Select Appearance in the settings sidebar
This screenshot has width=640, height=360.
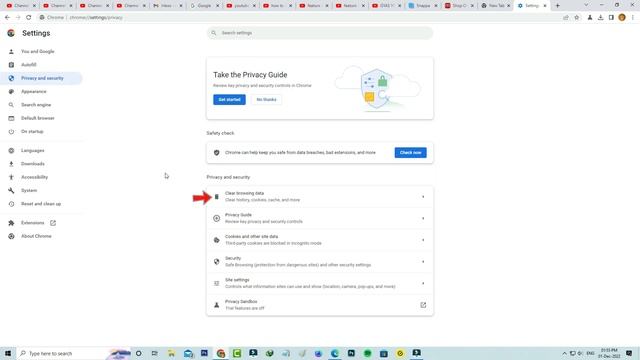pyautogui.click(x=33, y=91)
